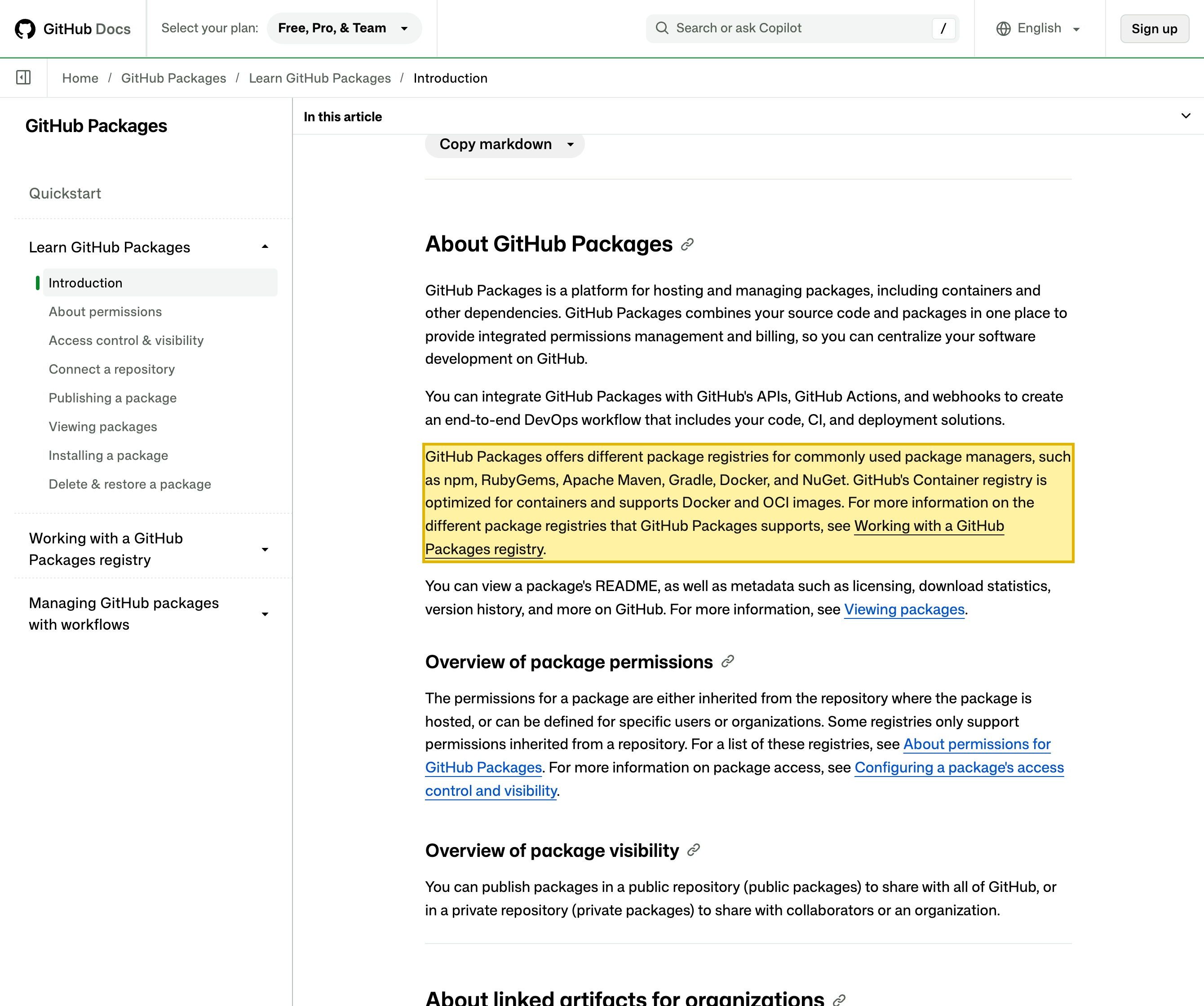The height and width of the screenshot is (1006, 1204).
Task: Click the Sign up button
Action: (x=1154, y=29)
